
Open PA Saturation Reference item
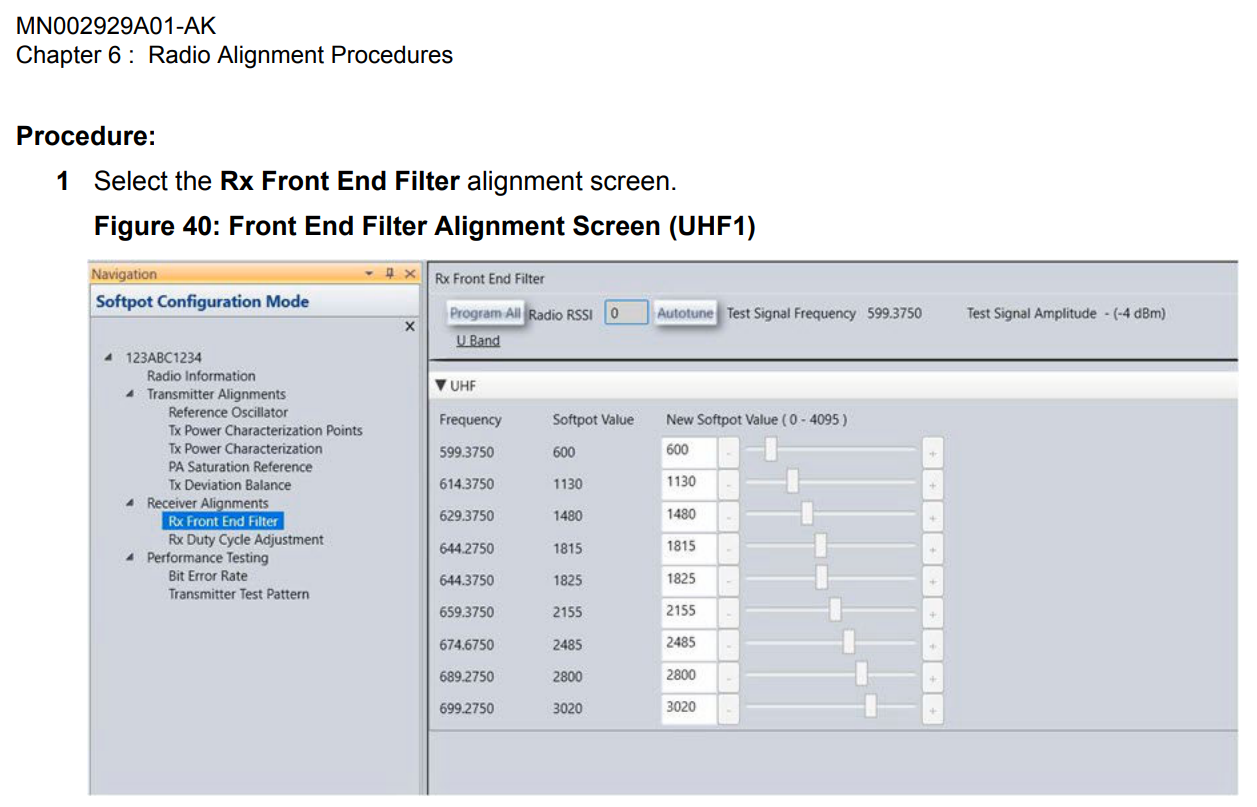click(x=240, y=467)
